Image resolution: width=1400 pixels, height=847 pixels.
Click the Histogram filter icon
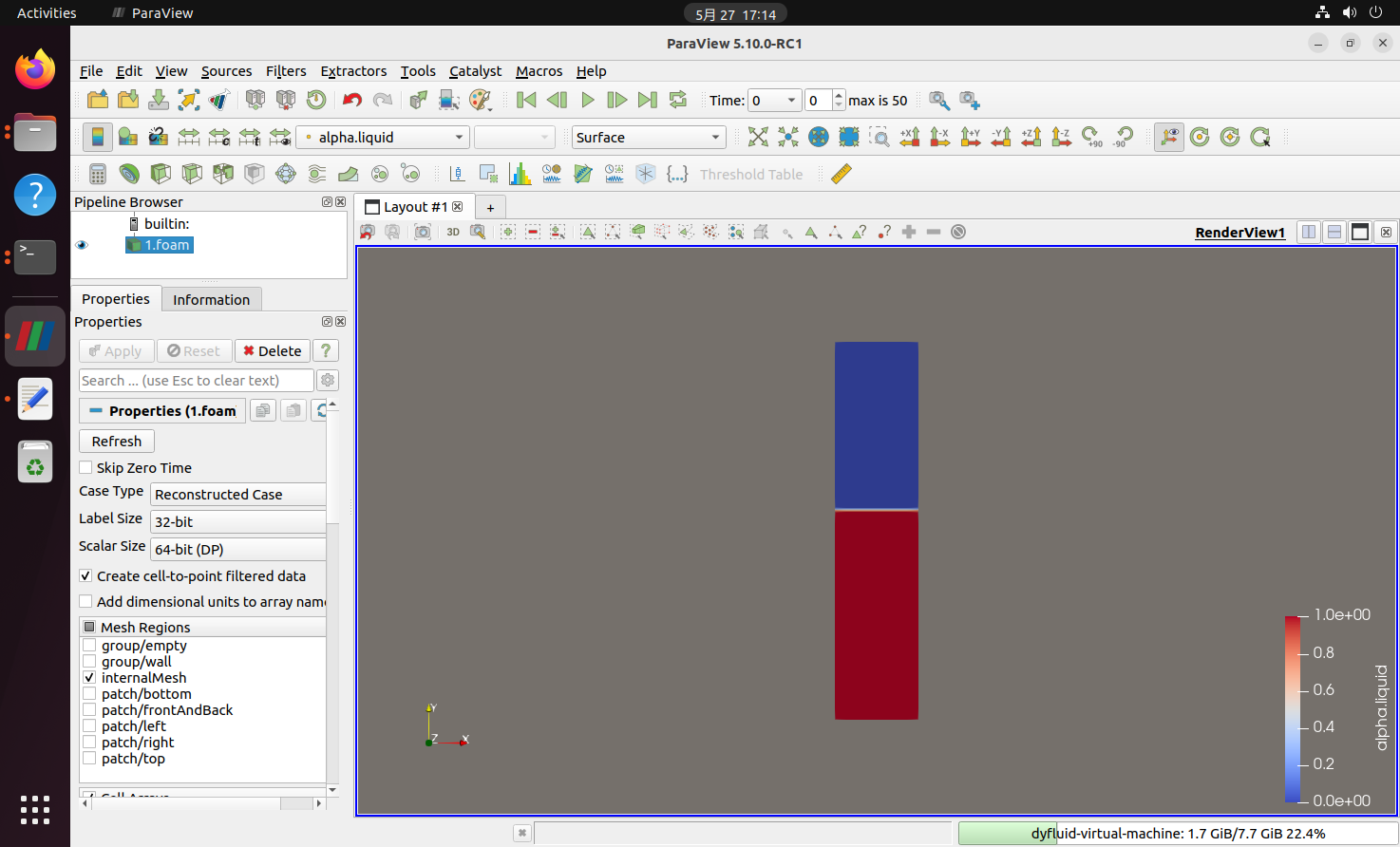pos(520,174)
